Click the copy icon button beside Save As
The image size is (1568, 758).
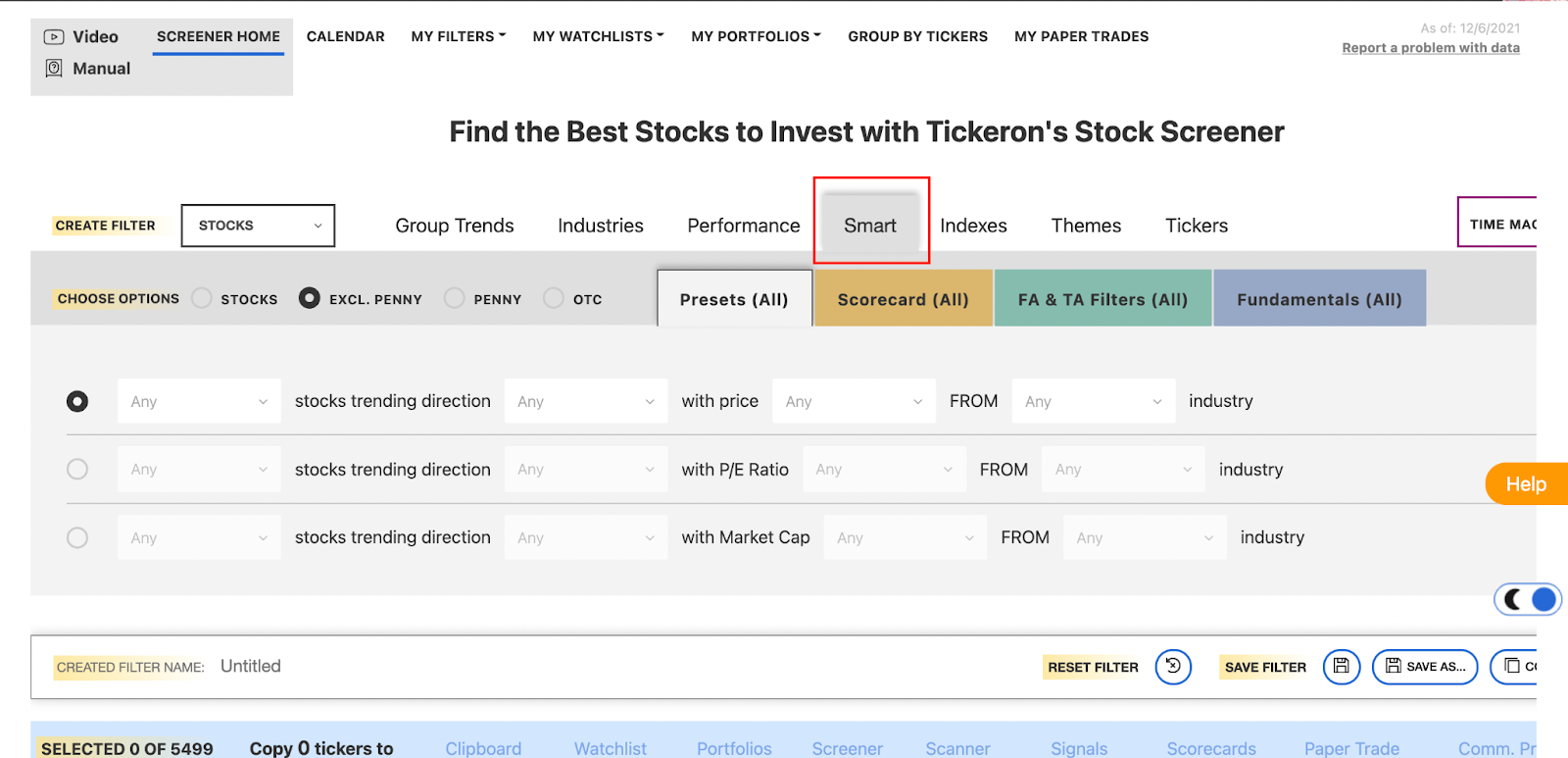coord(1514,667)
